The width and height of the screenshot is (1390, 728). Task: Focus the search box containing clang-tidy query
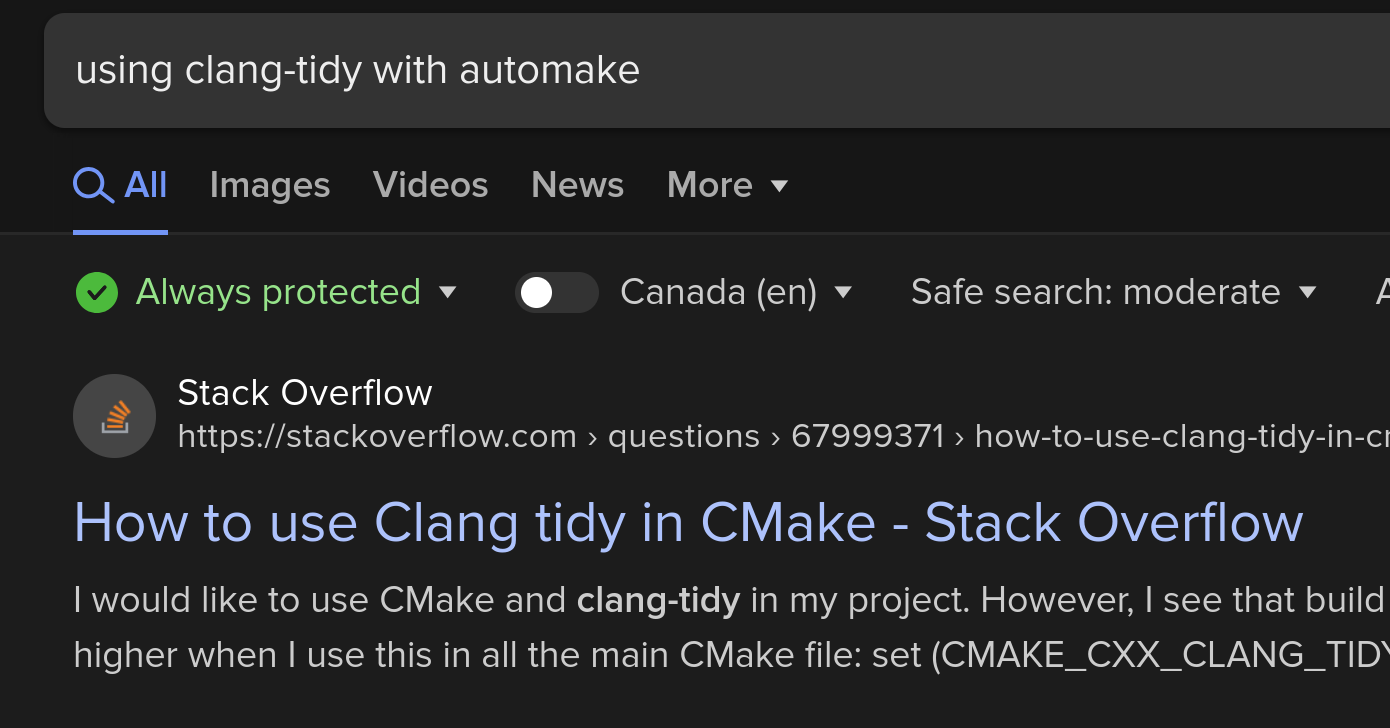(x=700, y=70)
